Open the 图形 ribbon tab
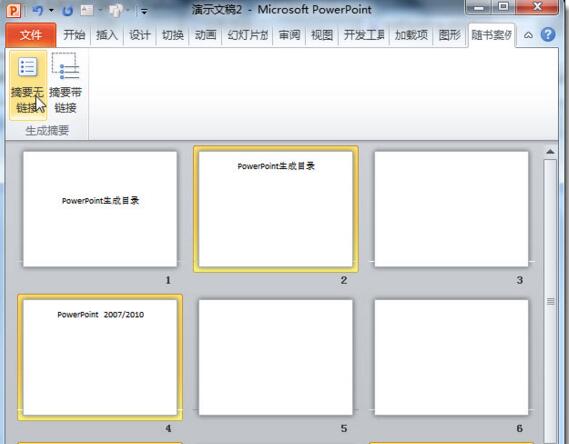The width and height of the screenshot is (569, 444). pyautogui.click(x=450, y=35)
